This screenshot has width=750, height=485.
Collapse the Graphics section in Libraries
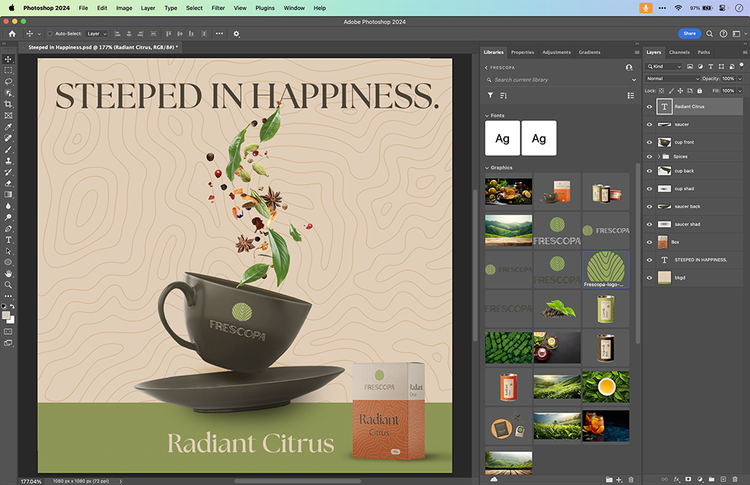click(486, 167)
